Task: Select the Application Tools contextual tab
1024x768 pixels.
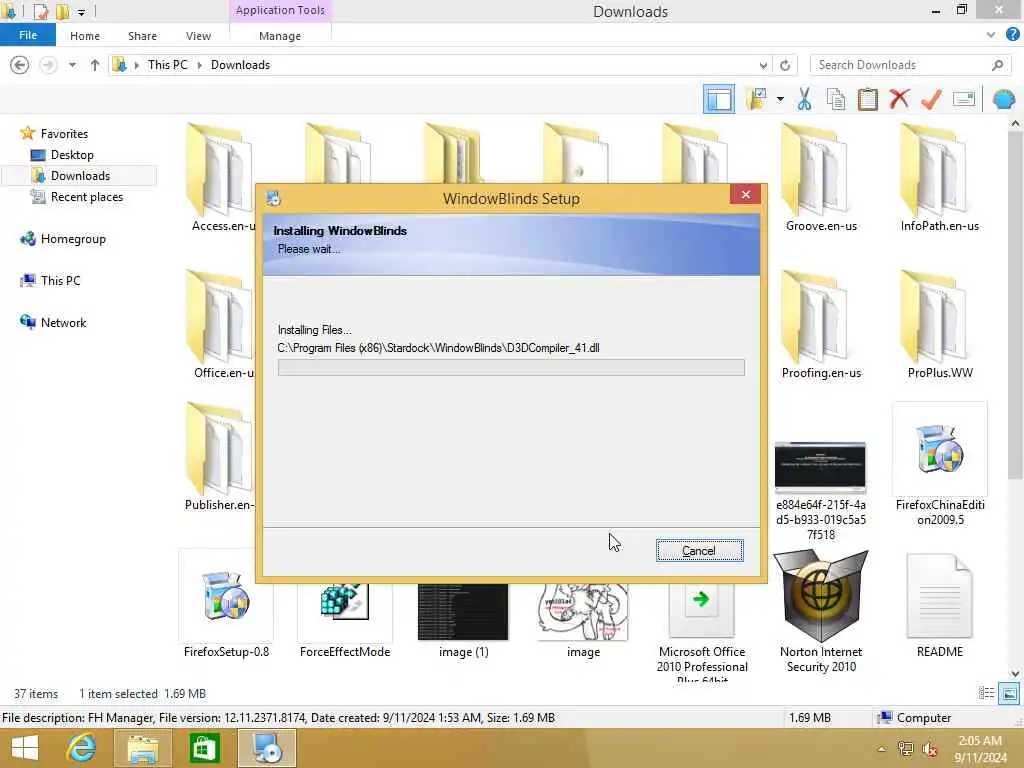Action: coord(280,10)
